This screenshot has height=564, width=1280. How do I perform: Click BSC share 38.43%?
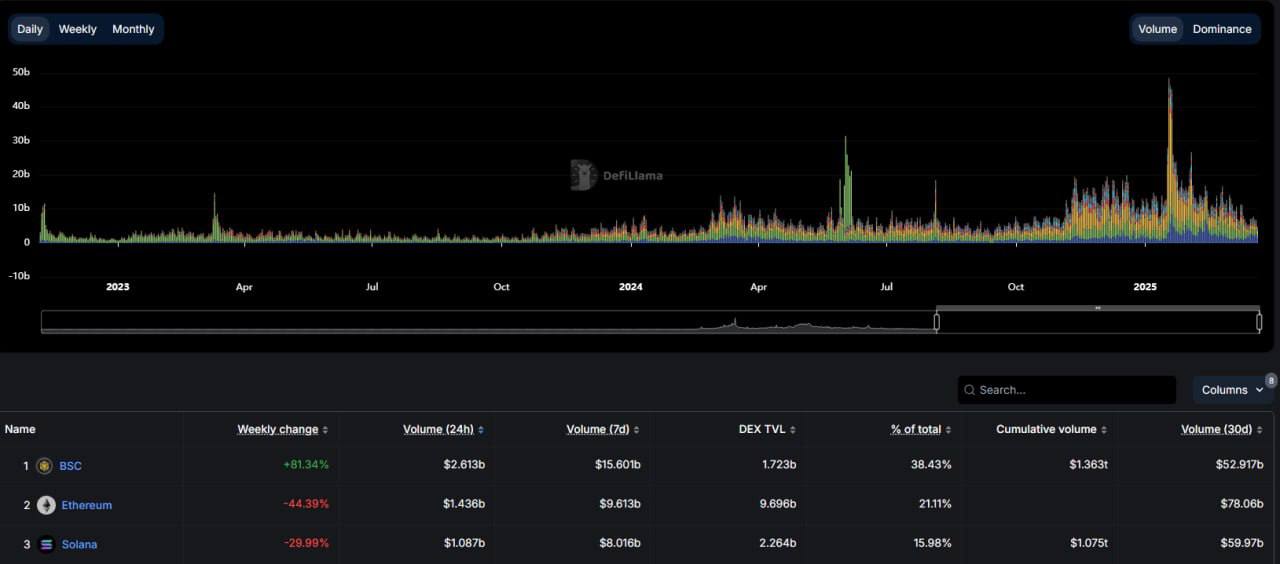tap(931, 465)
